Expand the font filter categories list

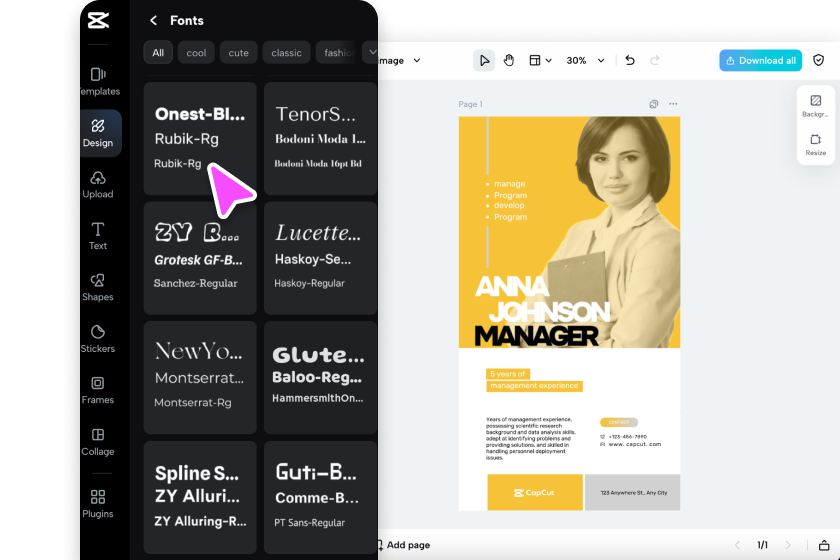tap(371, 52)
